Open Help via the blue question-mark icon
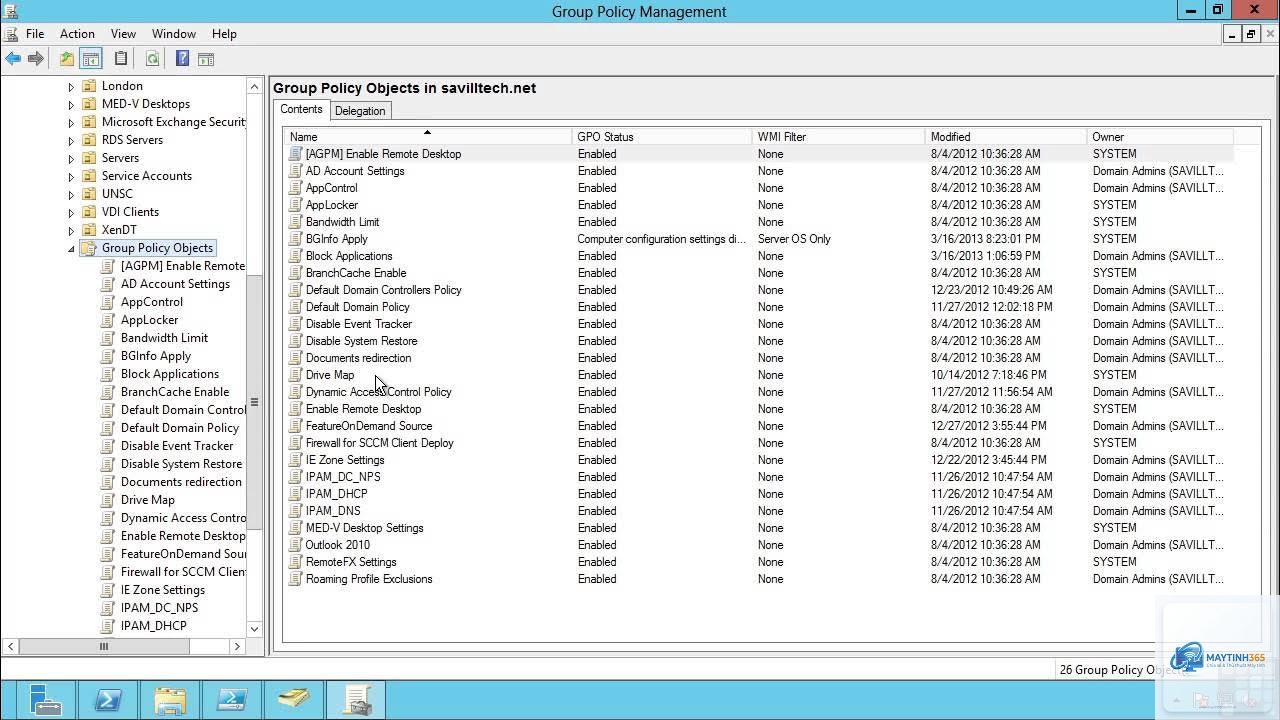 182,59
